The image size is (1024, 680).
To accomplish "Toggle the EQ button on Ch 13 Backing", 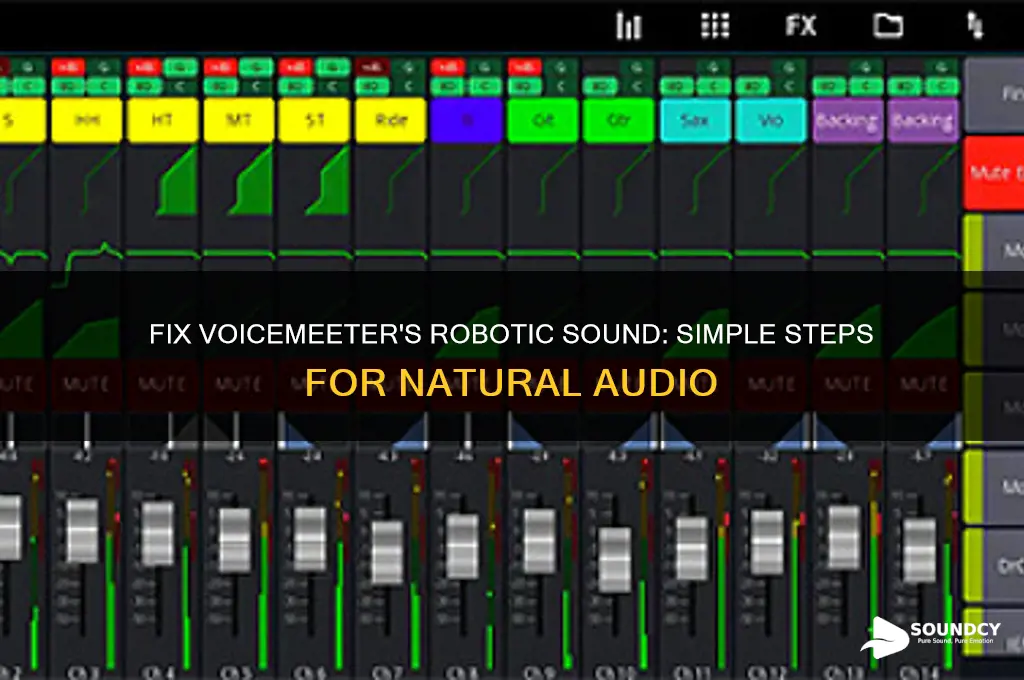I will coord(829,86).
